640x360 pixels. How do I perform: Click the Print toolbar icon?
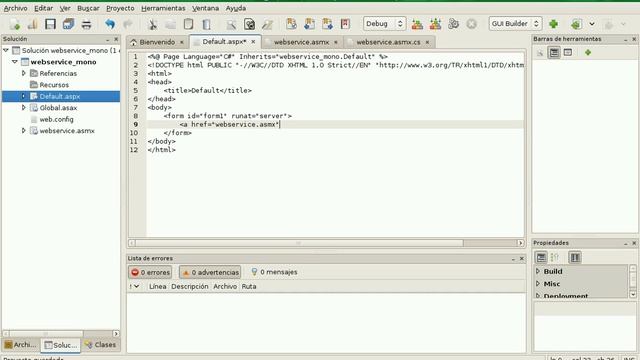(86, 24)
